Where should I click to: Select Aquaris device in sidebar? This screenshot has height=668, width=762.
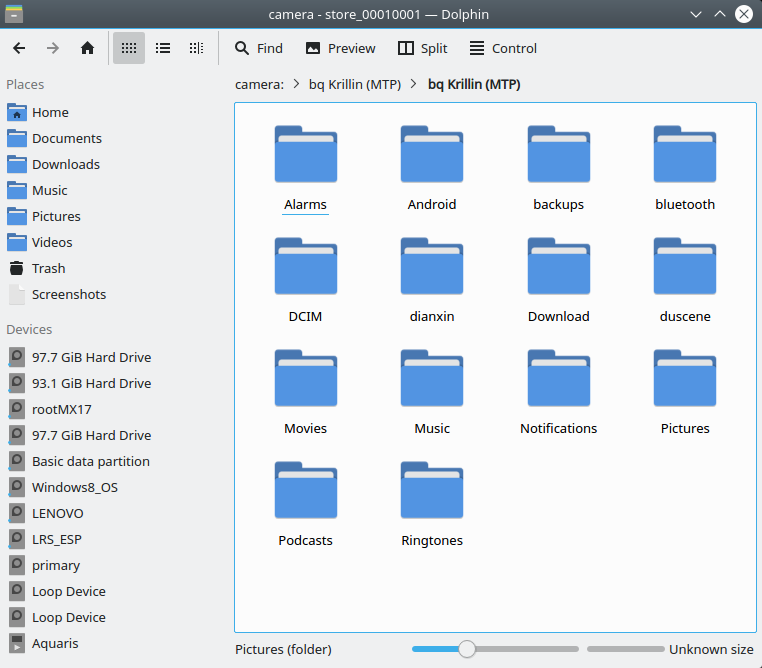[54, 643]
